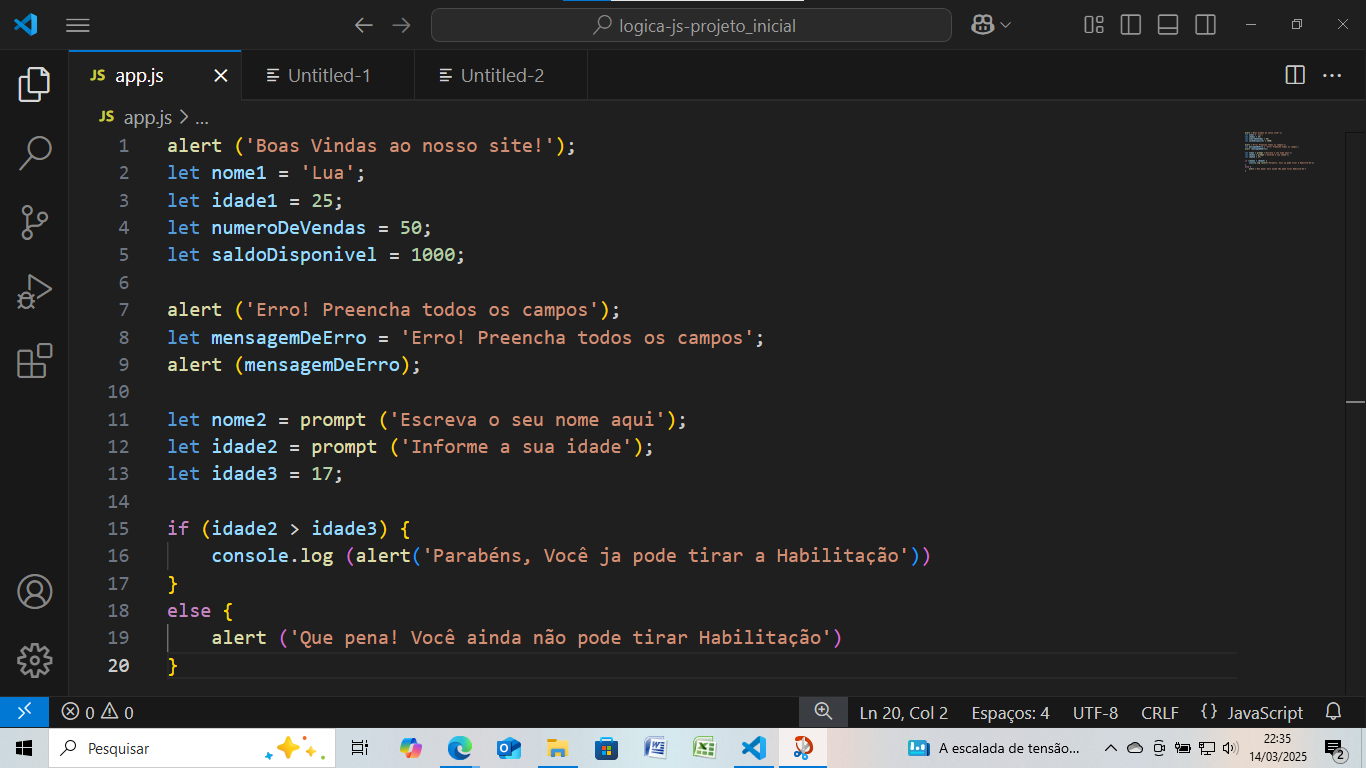Open Word from the taskbar

tap(656, 748)
